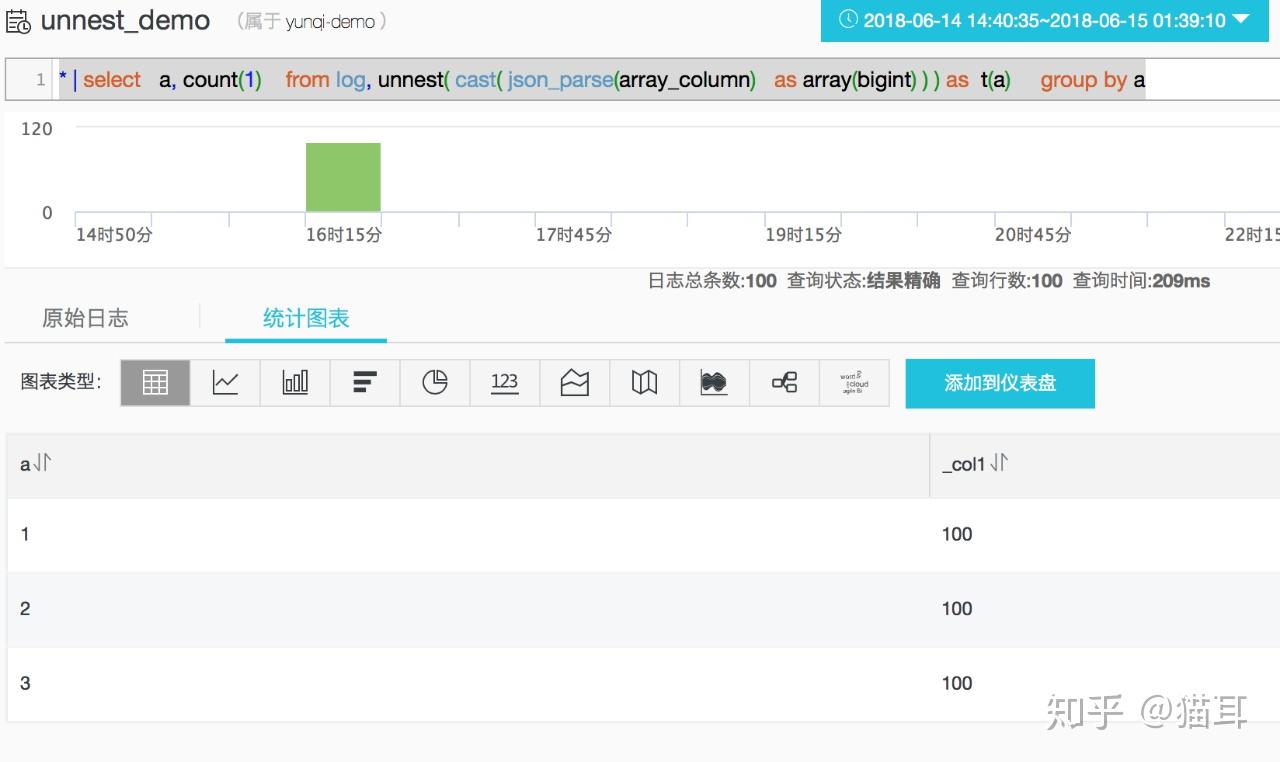Click inside the SQL query input field
The height and width of the screenshot is (762, 1280).
coord(600,80)
